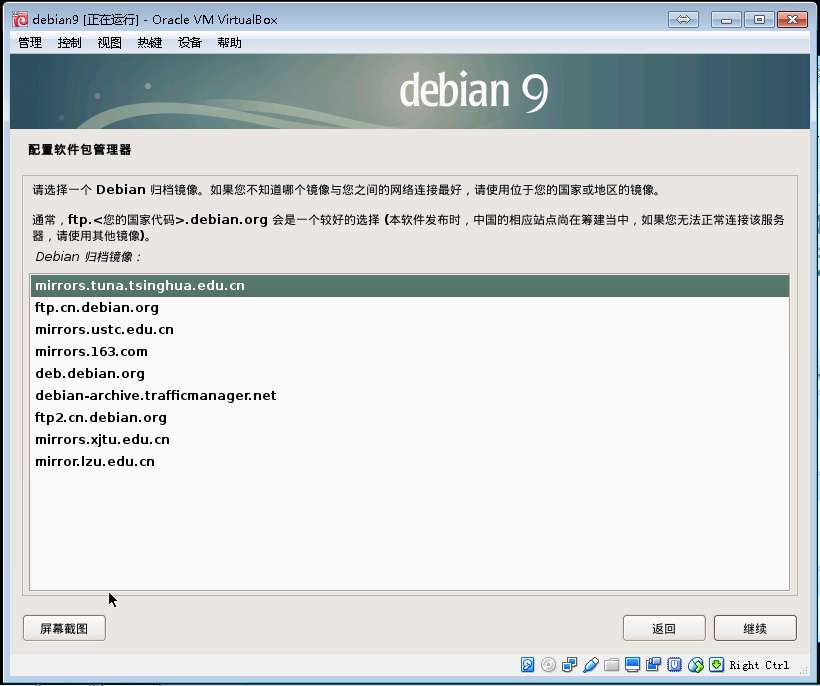Choose the mirrors.ustc.edu.cn mirror
The width and height of the screenshot is (820, 686).
click(409, 329)
